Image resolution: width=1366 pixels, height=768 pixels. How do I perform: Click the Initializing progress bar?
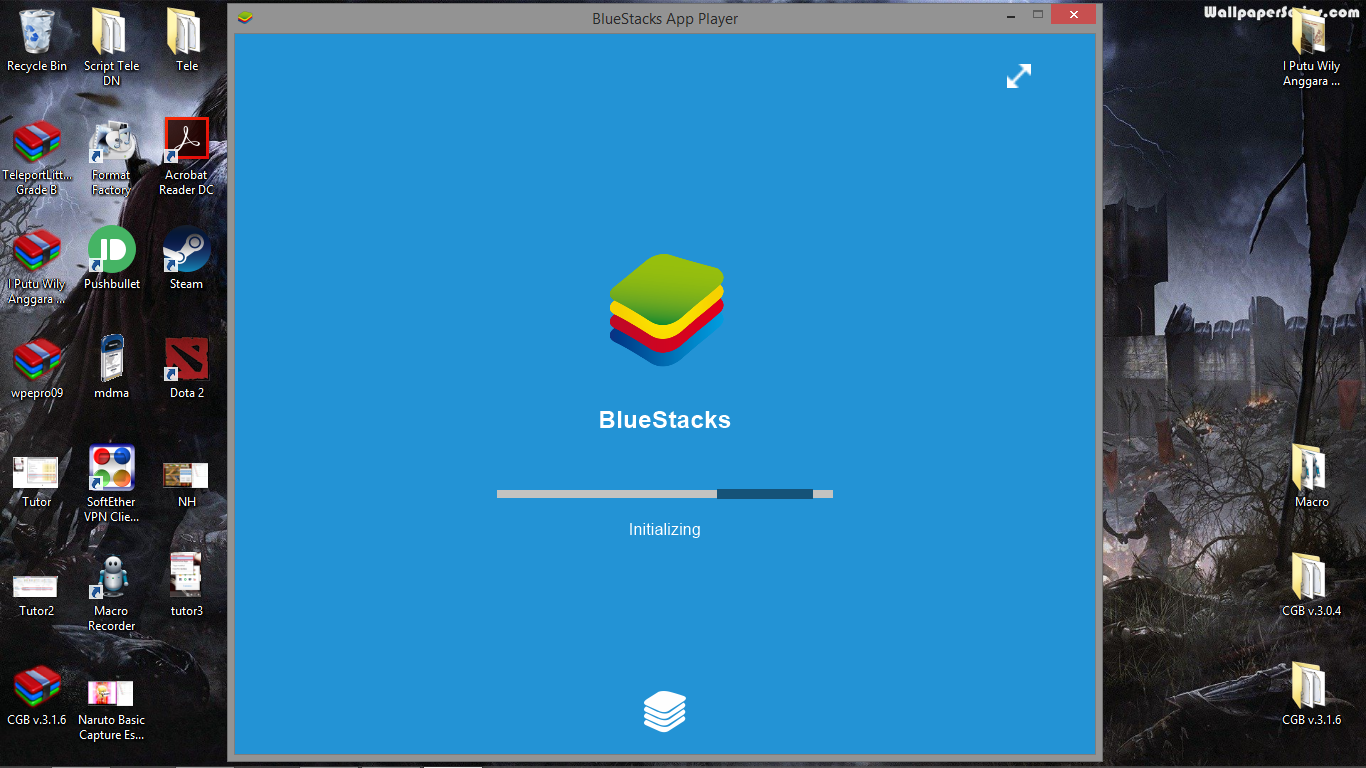point(665,494)
